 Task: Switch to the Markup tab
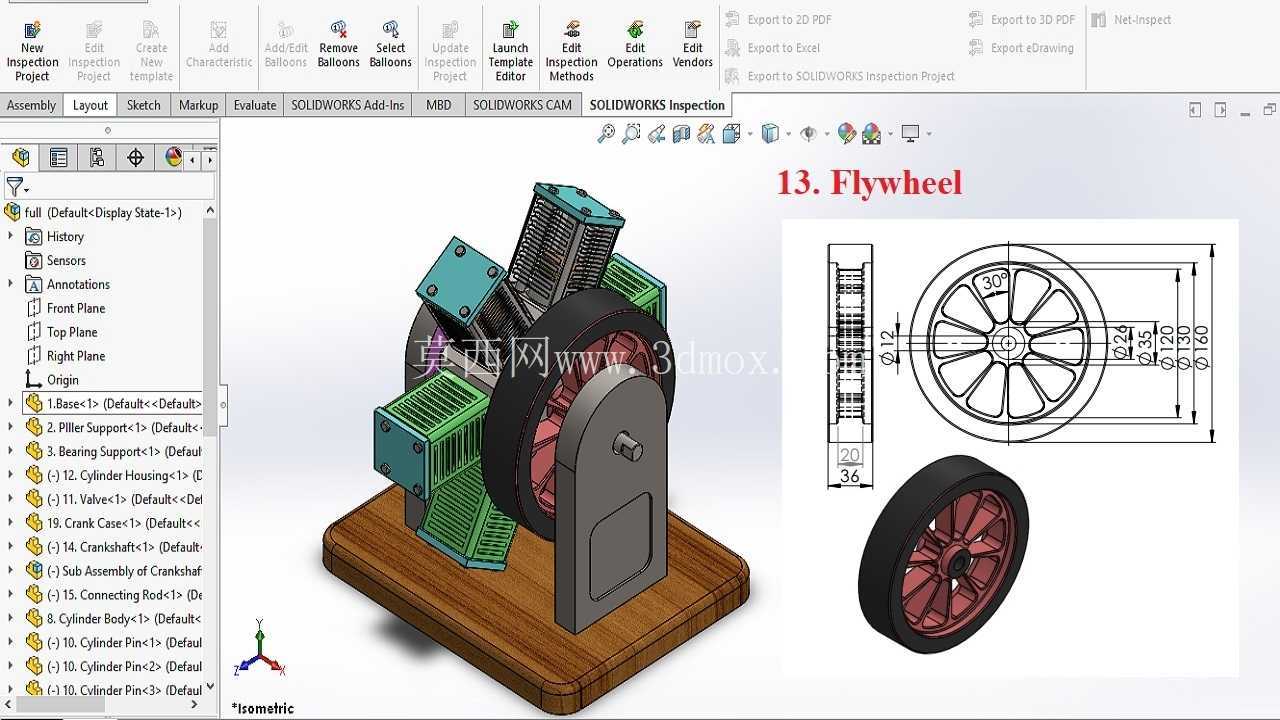point(198,105)
